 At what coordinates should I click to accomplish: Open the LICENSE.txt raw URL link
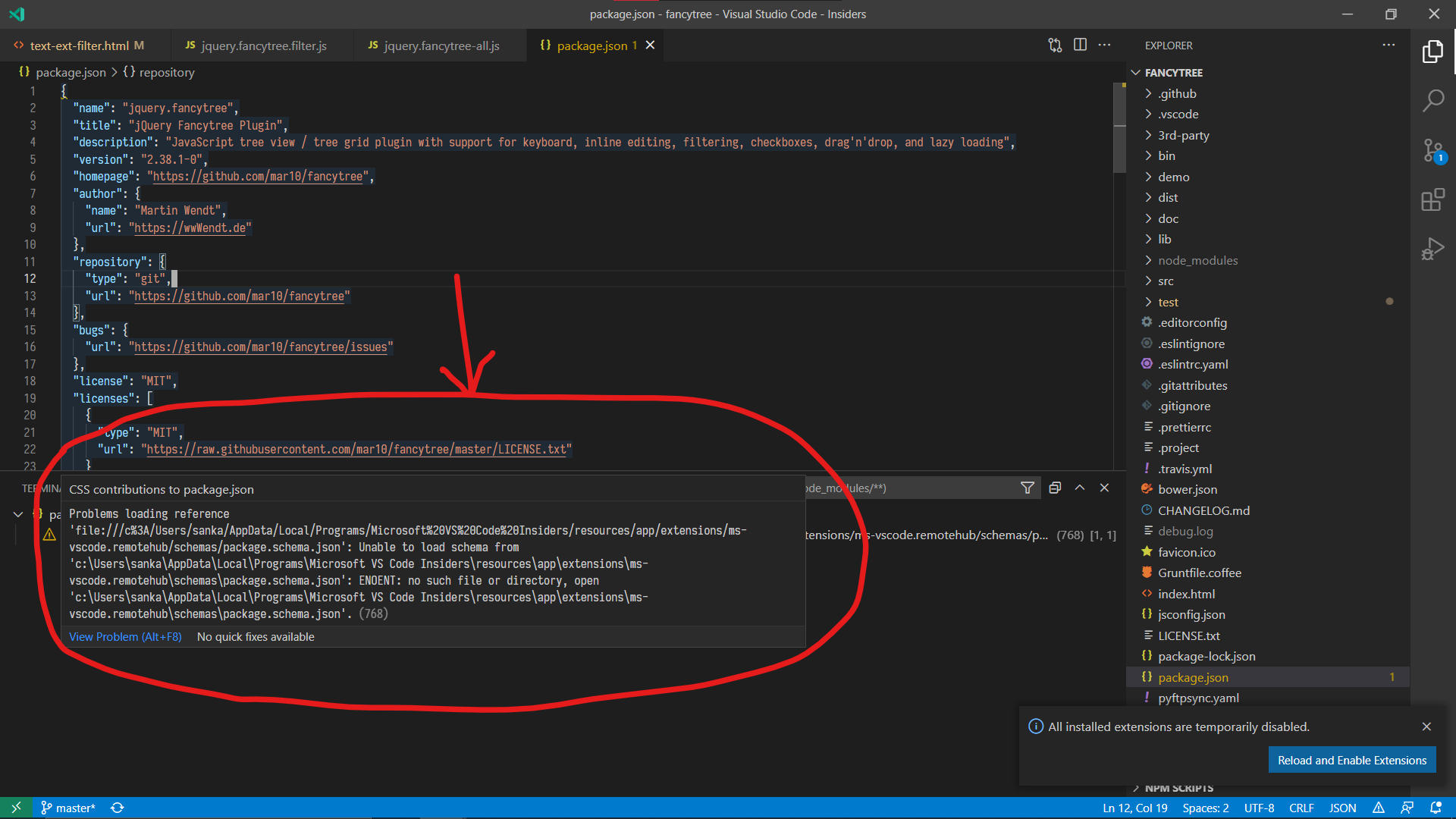[356, 449]
